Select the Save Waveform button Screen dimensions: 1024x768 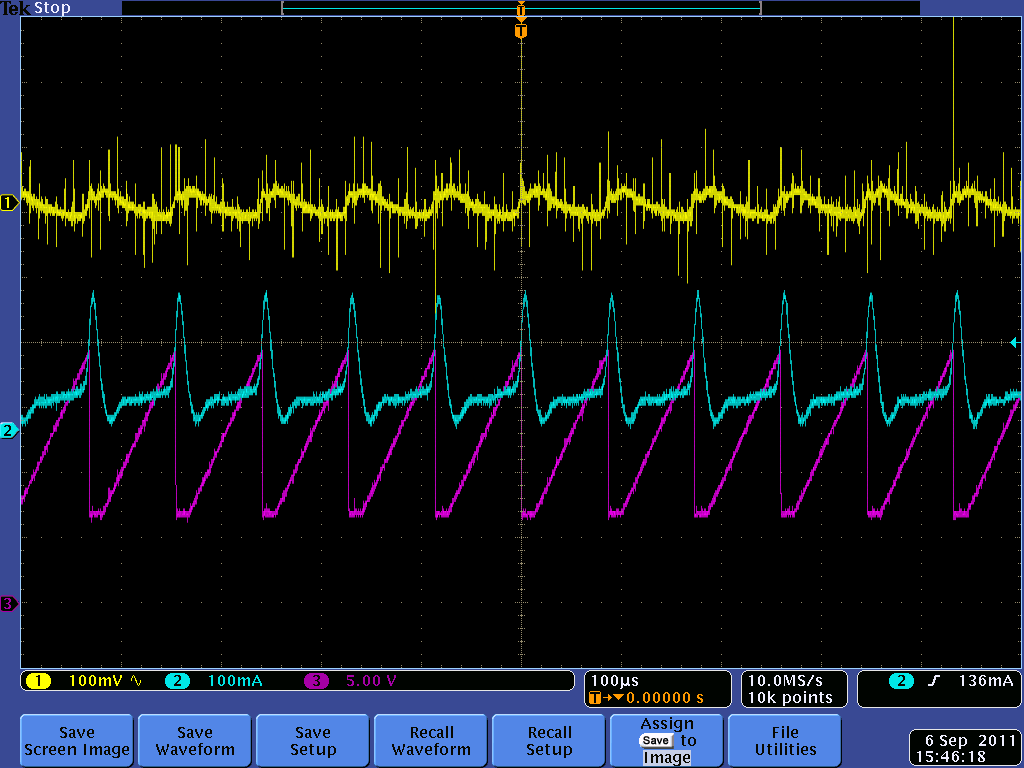pyautogui.click(x=195, y=741)
